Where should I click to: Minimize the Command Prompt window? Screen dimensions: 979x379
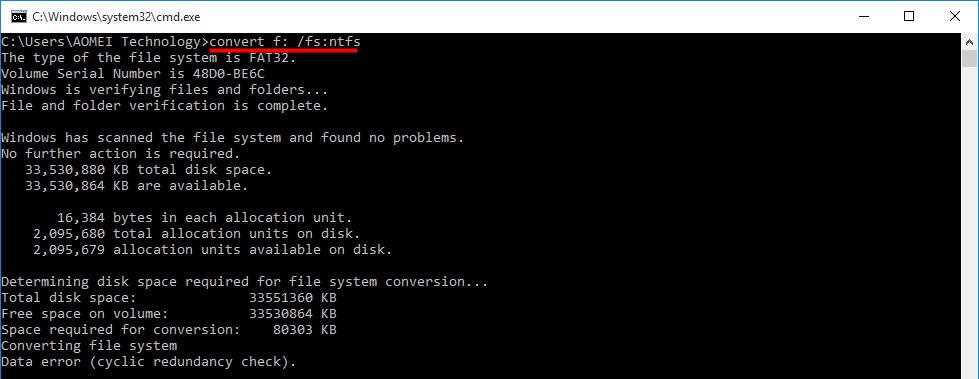[865, 17]
